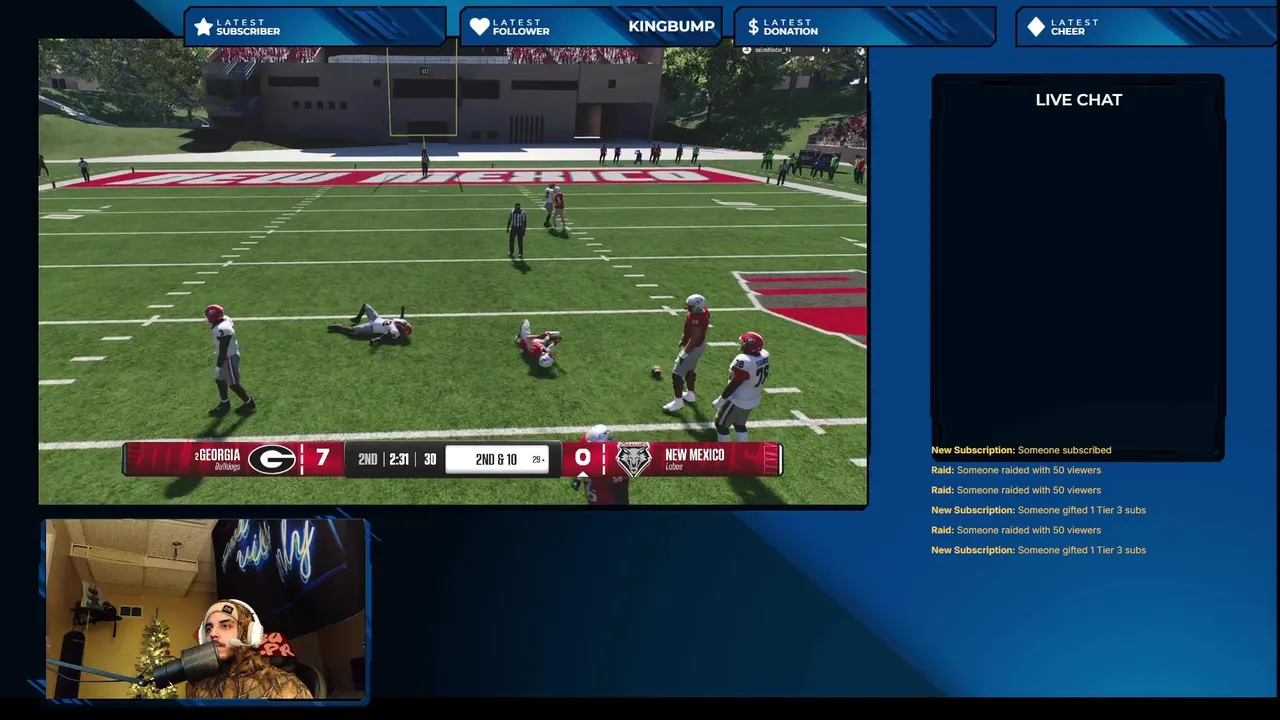The width and height of the screenshot is (1280, 720).
Task: Click the football lying on the field
Action: pos(657,372)
